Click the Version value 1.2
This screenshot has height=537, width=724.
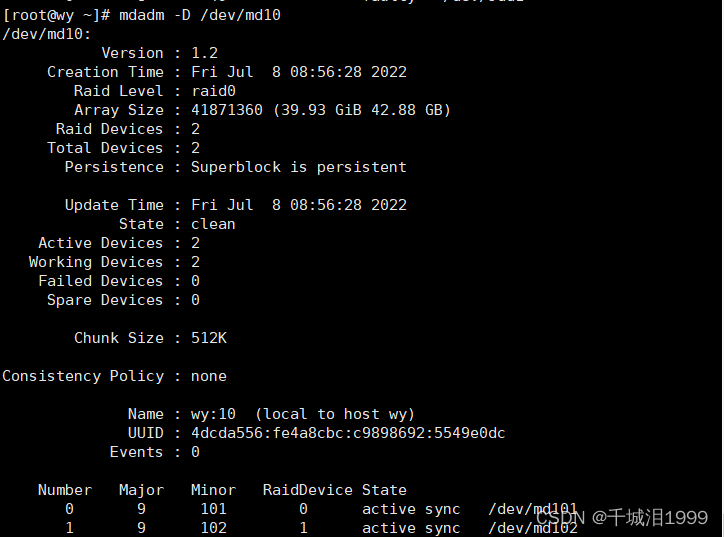[204, 53]
